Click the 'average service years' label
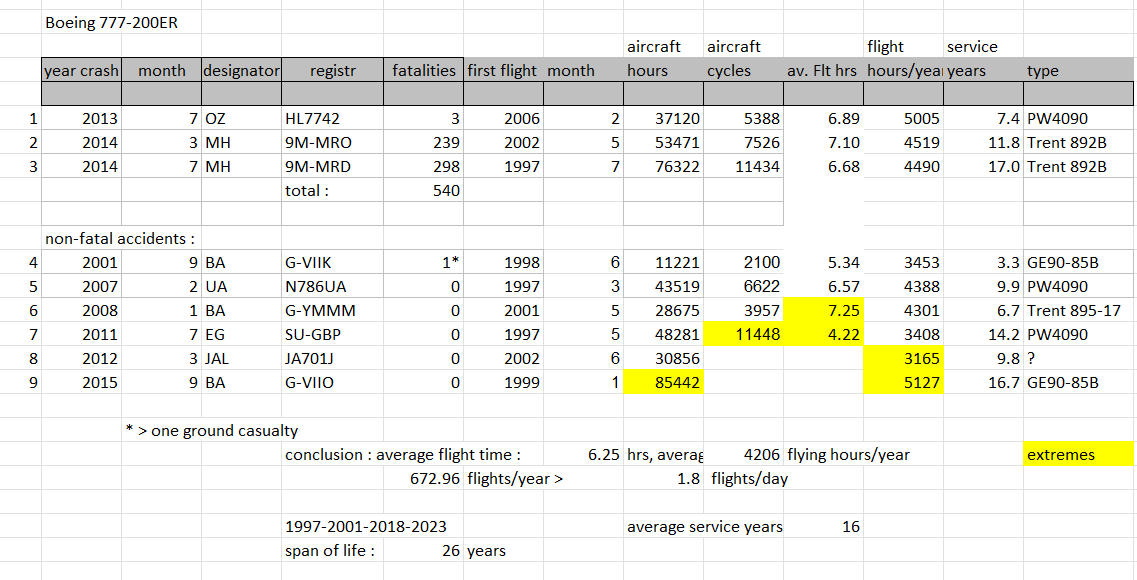The width and height of the screenshot is (1137, 580). click(704, 526)
